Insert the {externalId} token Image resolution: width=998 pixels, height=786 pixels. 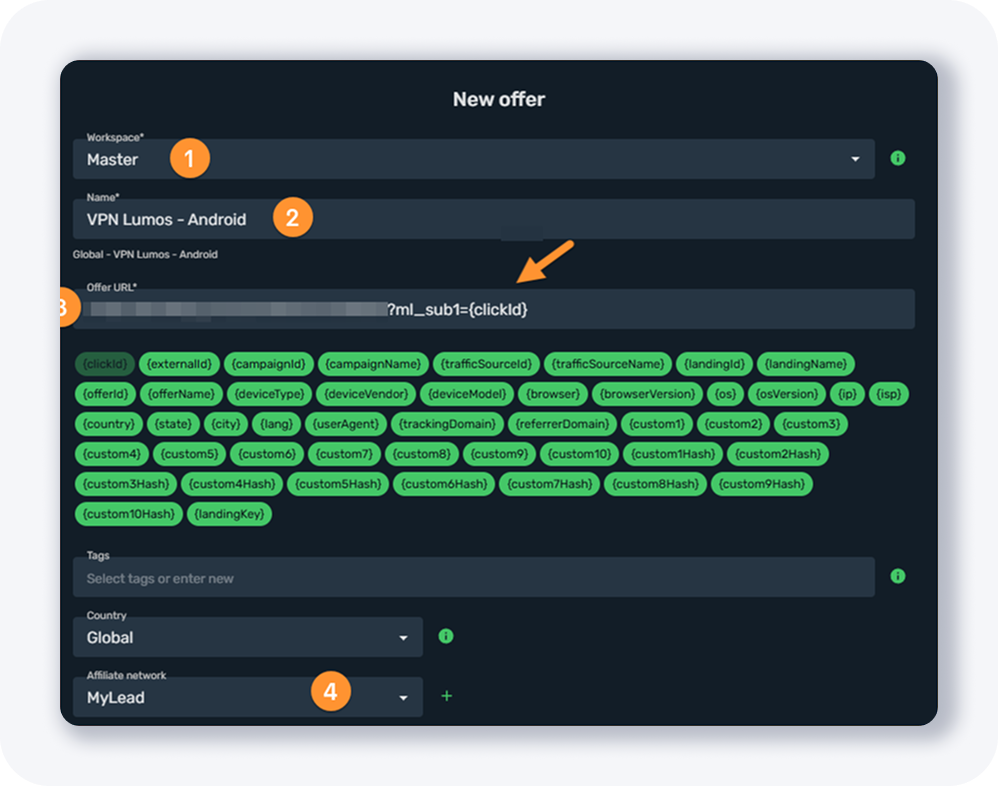point(177,364)
